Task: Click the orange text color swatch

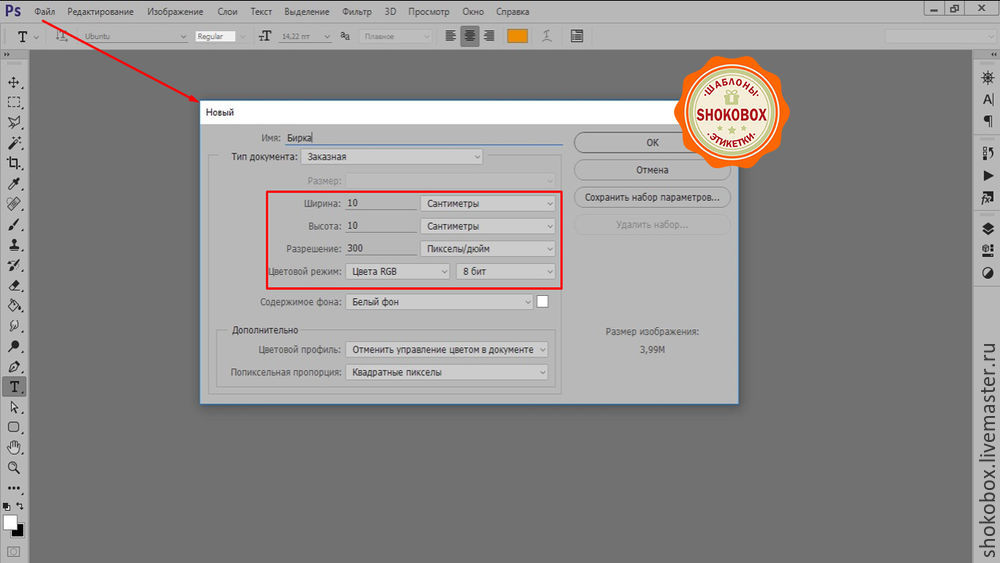Action: (x=517, y=36)
